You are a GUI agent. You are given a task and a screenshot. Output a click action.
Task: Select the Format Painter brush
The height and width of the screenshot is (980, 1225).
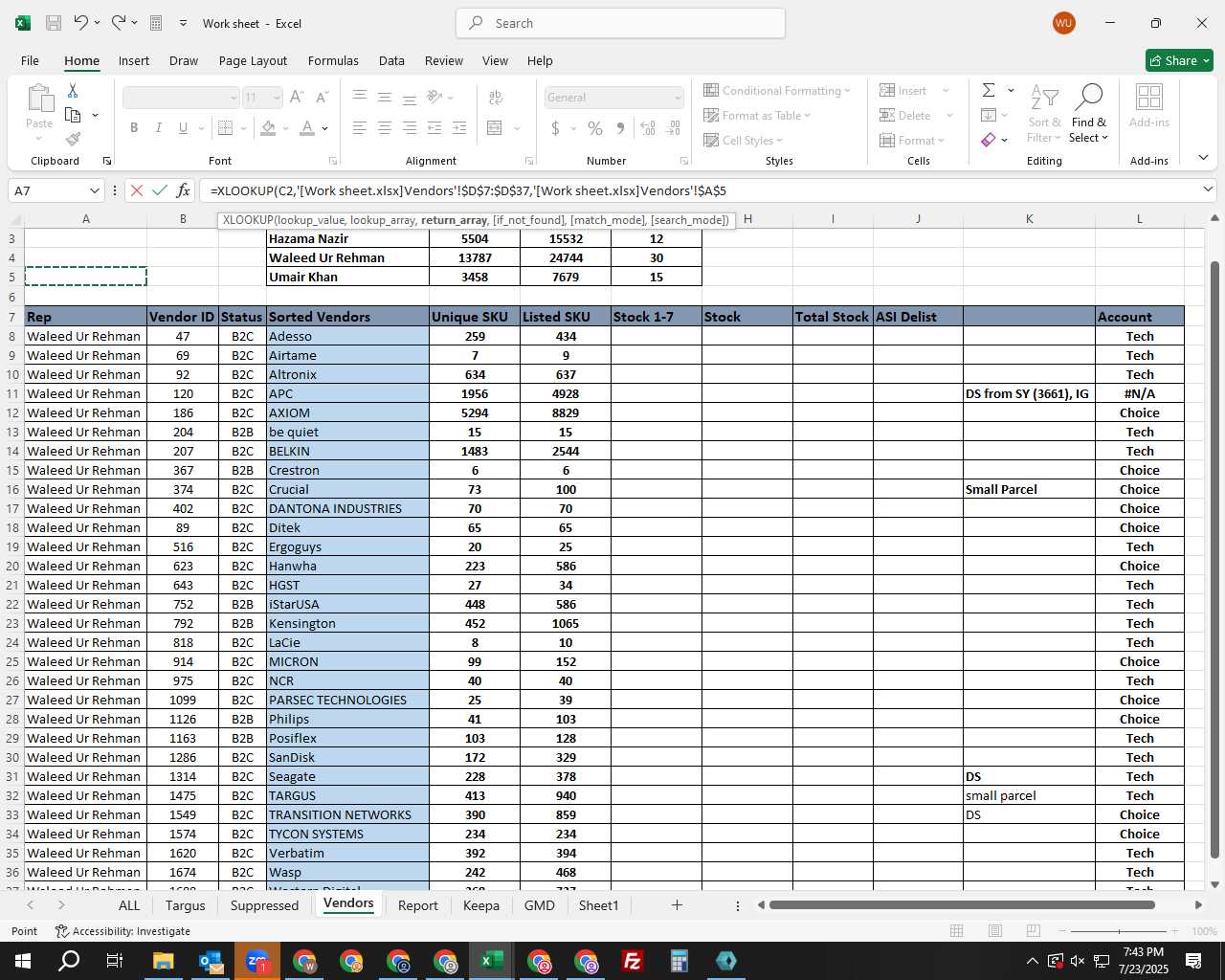[x=73, y=140]
